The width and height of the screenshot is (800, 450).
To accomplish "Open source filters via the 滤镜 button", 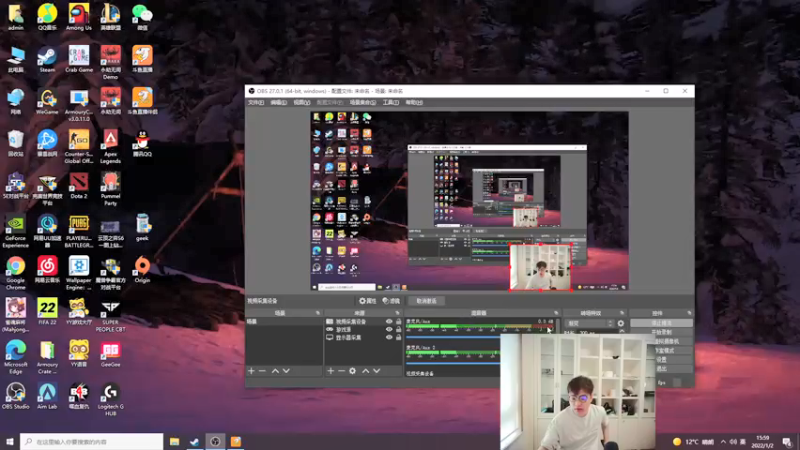I will click(x=391, y=301).
